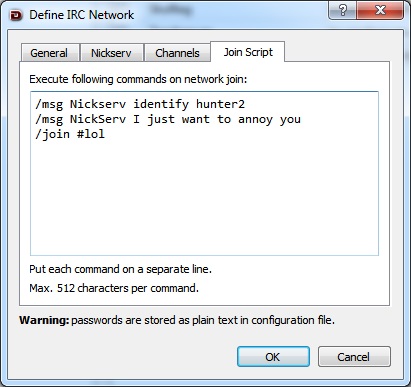411x387 pixels.
Task: Activate the Join Script tab
Action: 248,52
